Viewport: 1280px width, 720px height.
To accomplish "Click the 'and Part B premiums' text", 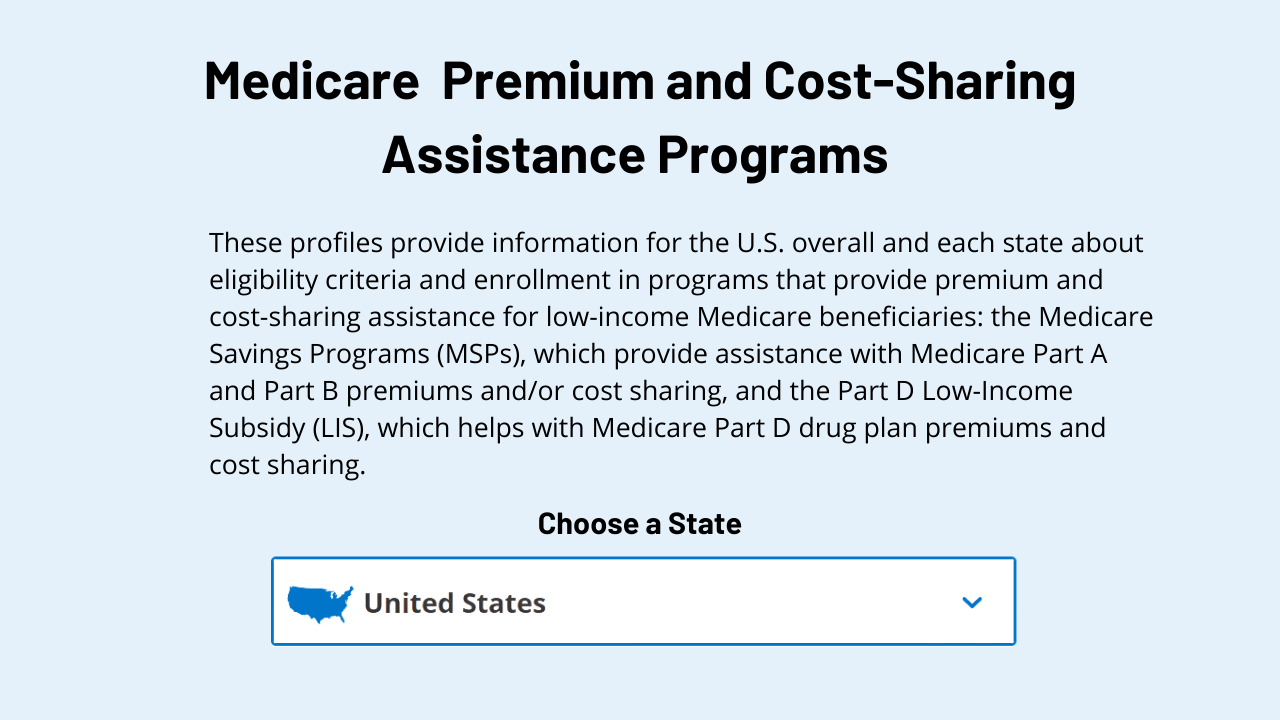I will (x=335, y=391).
